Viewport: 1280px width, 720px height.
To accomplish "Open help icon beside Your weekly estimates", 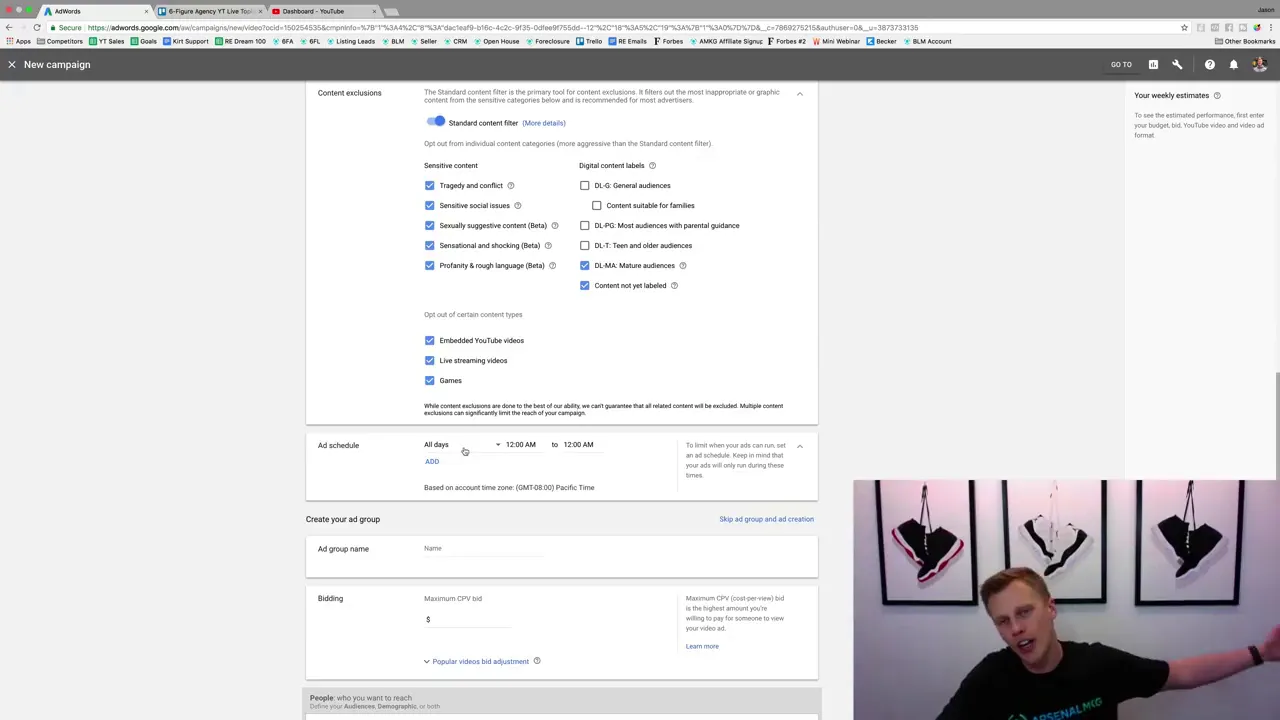I will 1217,95.
